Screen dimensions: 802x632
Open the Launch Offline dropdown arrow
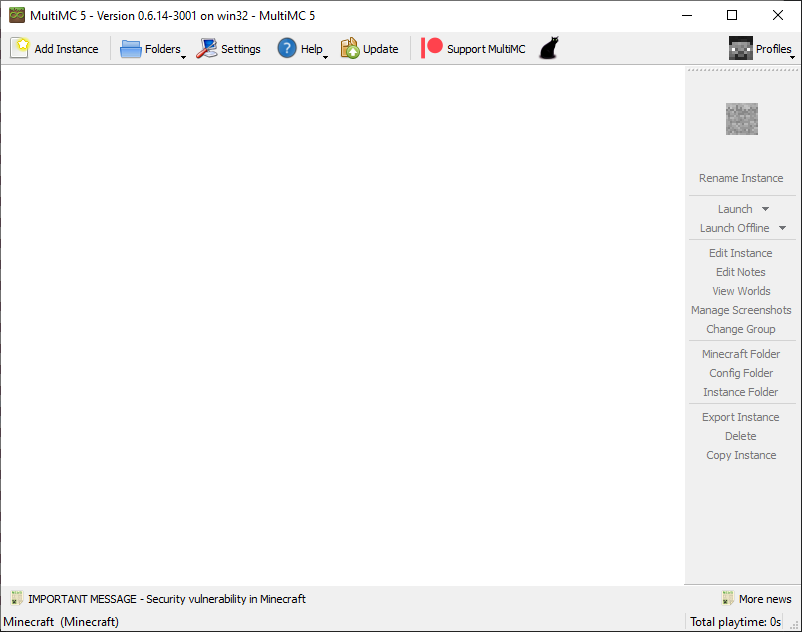point(782,228)
